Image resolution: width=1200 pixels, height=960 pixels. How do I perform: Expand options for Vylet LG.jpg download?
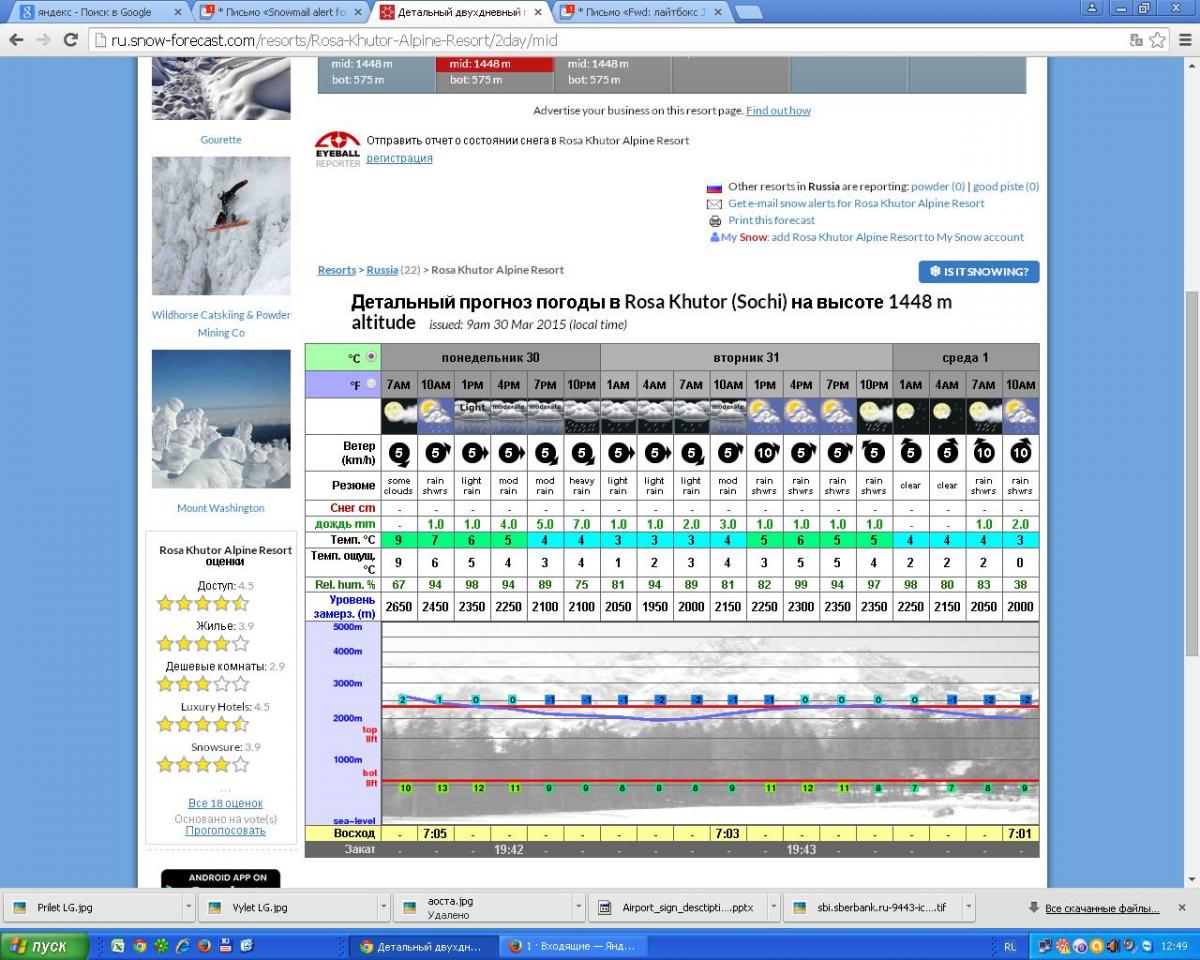click(x=384, y=908)
